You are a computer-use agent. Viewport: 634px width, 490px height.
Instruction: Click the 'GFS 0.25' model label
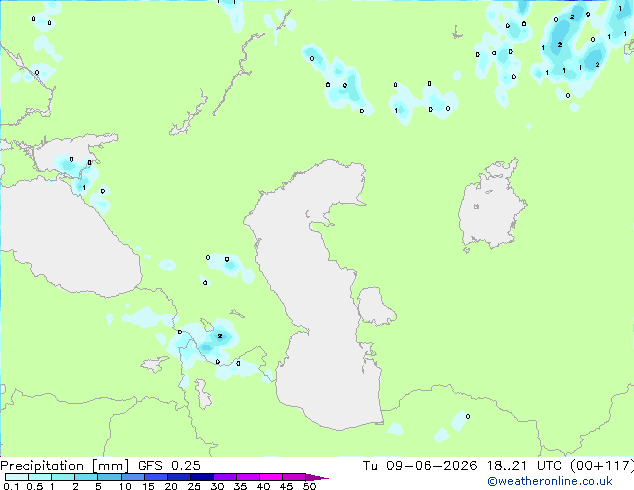pos(169,466)
